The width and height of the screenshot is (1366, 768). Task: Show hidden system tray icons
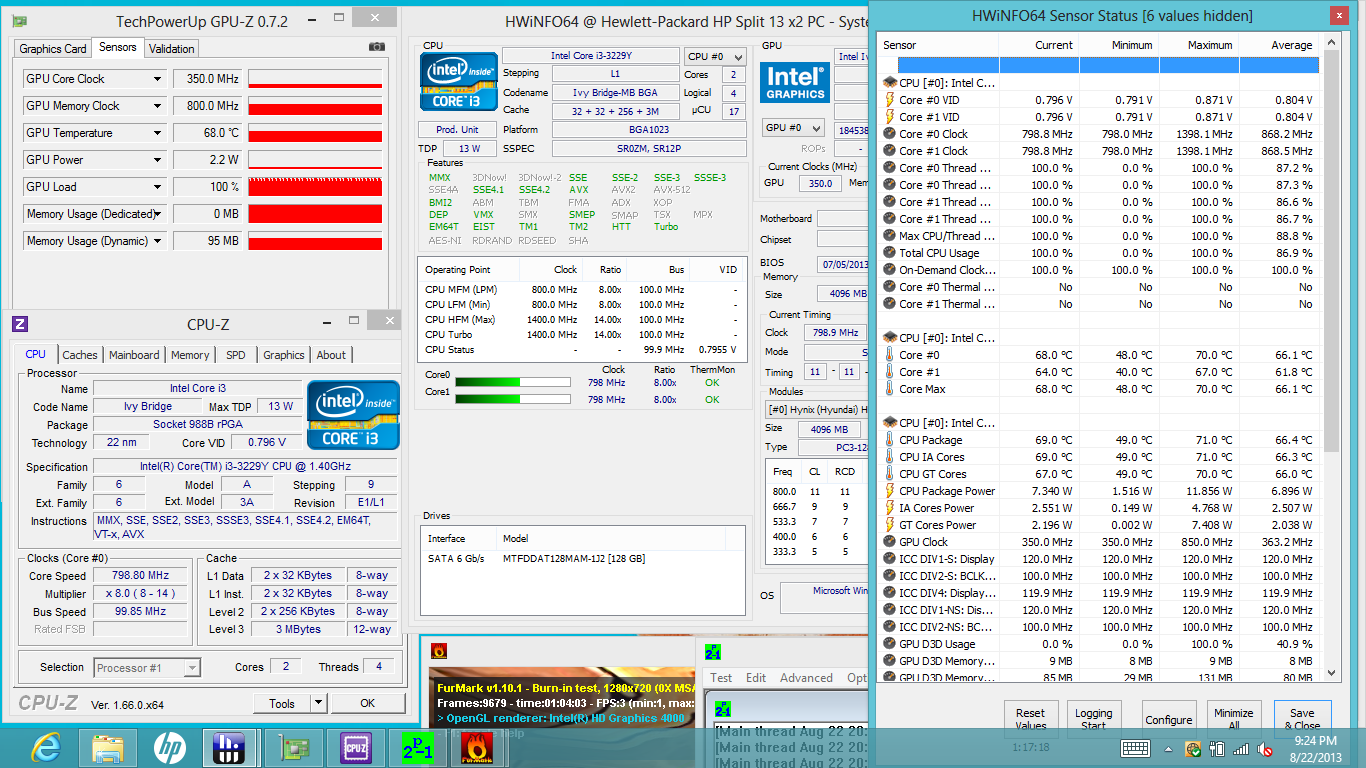[1168, 748]
